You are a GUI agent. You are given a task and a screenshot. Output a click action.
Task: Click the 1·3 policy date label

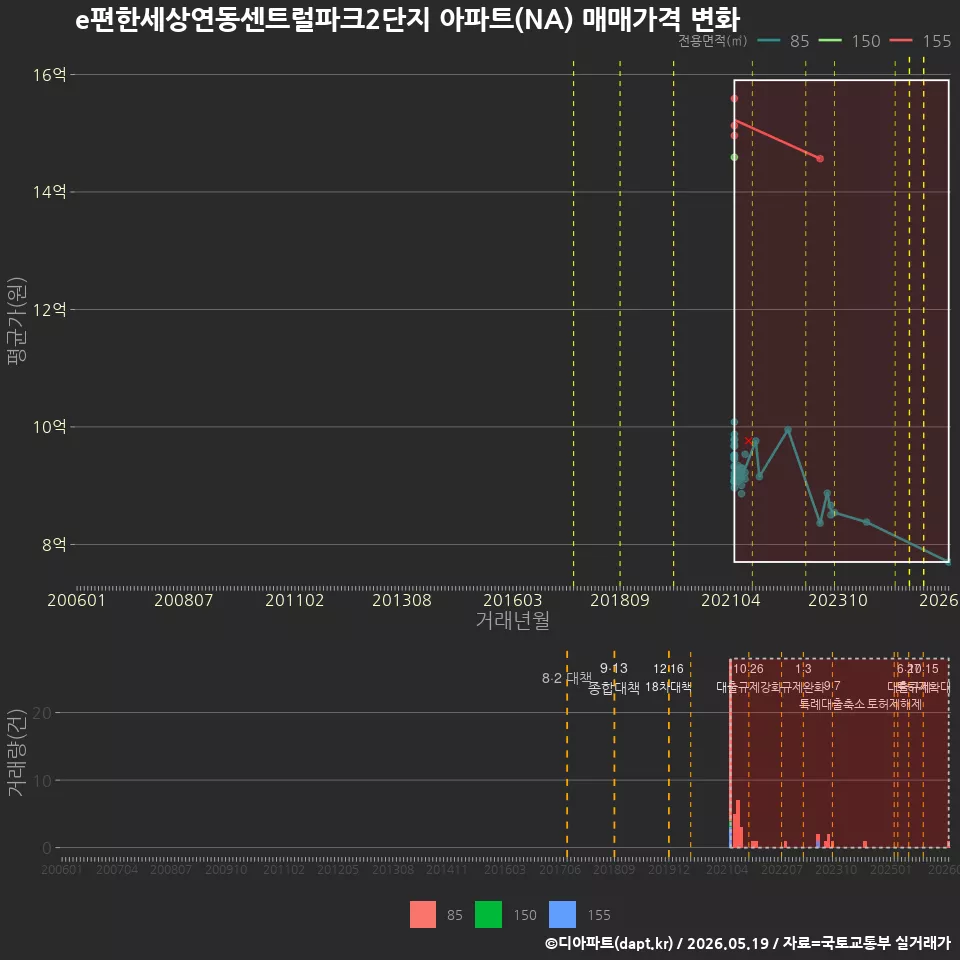point(803,669)
